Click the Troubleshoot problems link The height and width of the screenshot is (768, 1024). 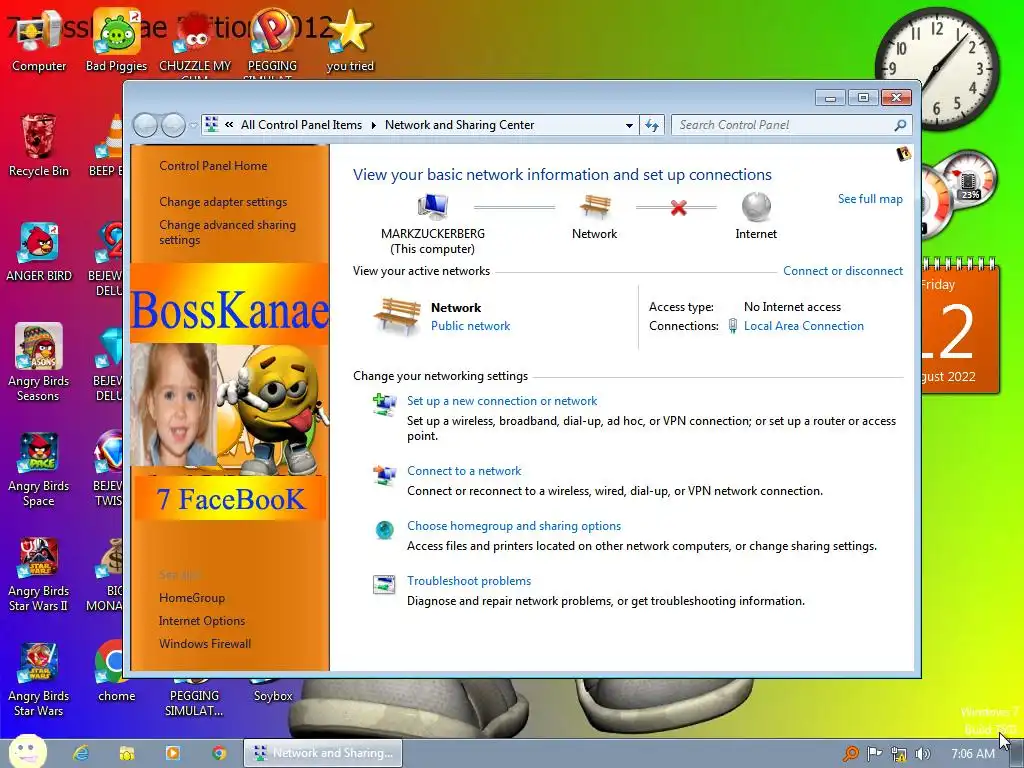469,581
